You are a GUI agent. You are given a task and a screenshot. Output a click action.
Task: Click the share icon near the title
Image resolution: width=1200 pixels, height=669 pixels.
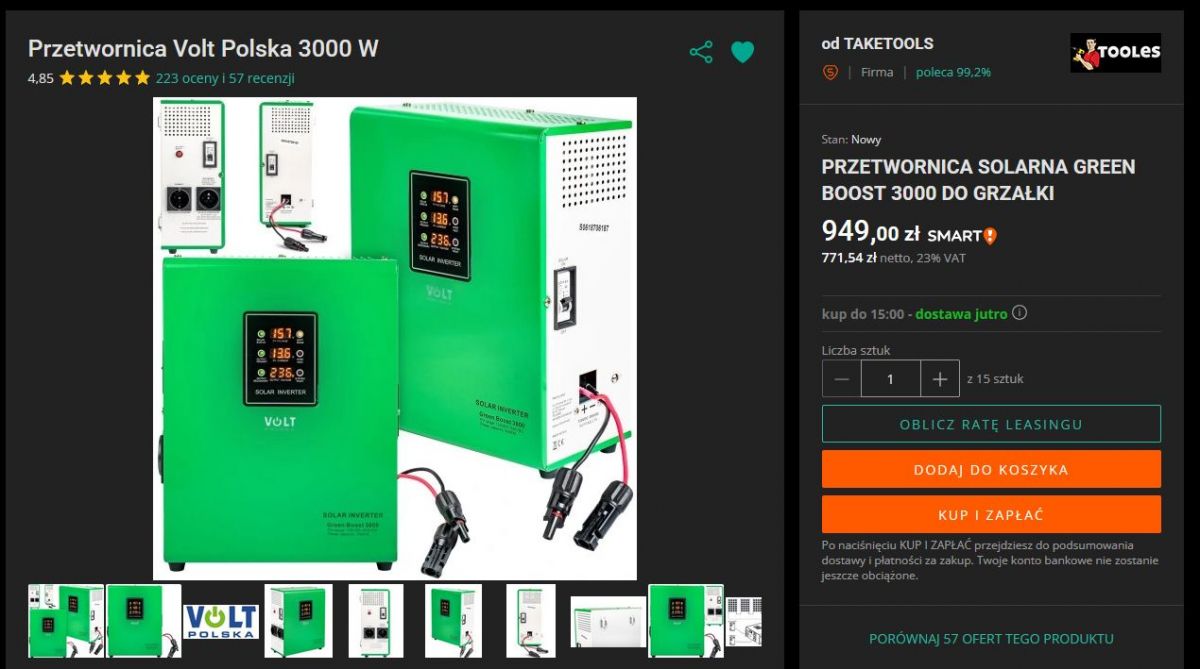coord(701,52)
